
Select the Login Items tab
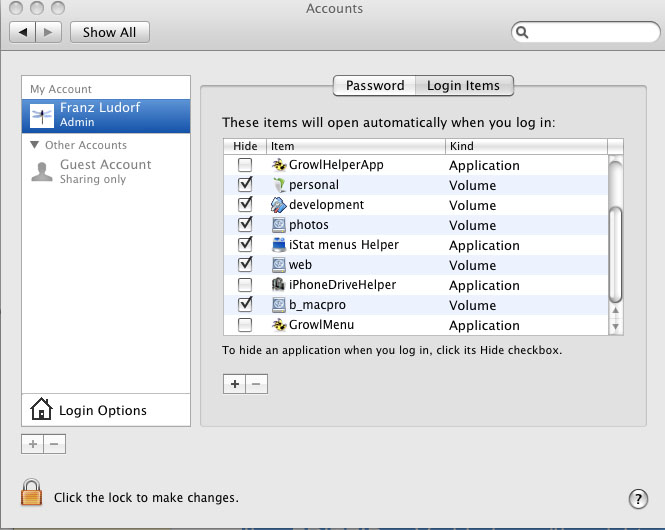tap(463, 86)
